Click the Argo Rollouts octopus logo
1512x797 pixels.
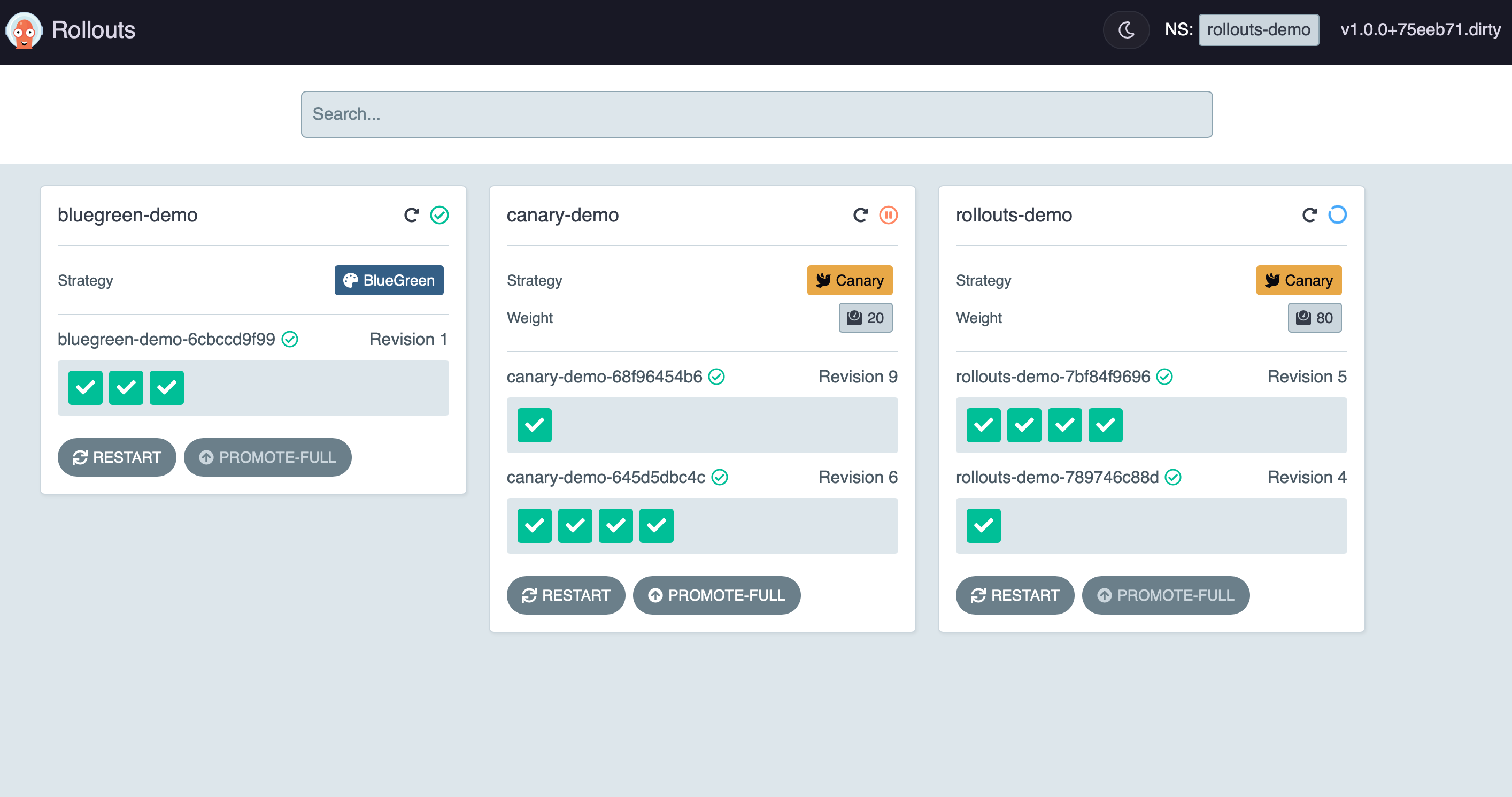24,30
